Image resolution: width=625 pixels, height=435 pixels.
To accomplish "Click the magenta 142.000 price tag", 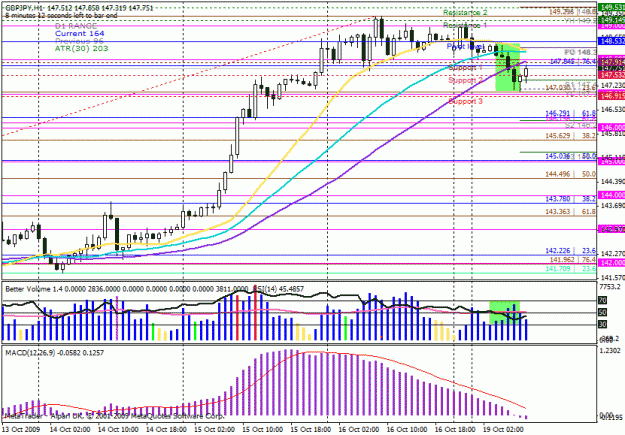I will pyautogui.click(x=611, y=263).
